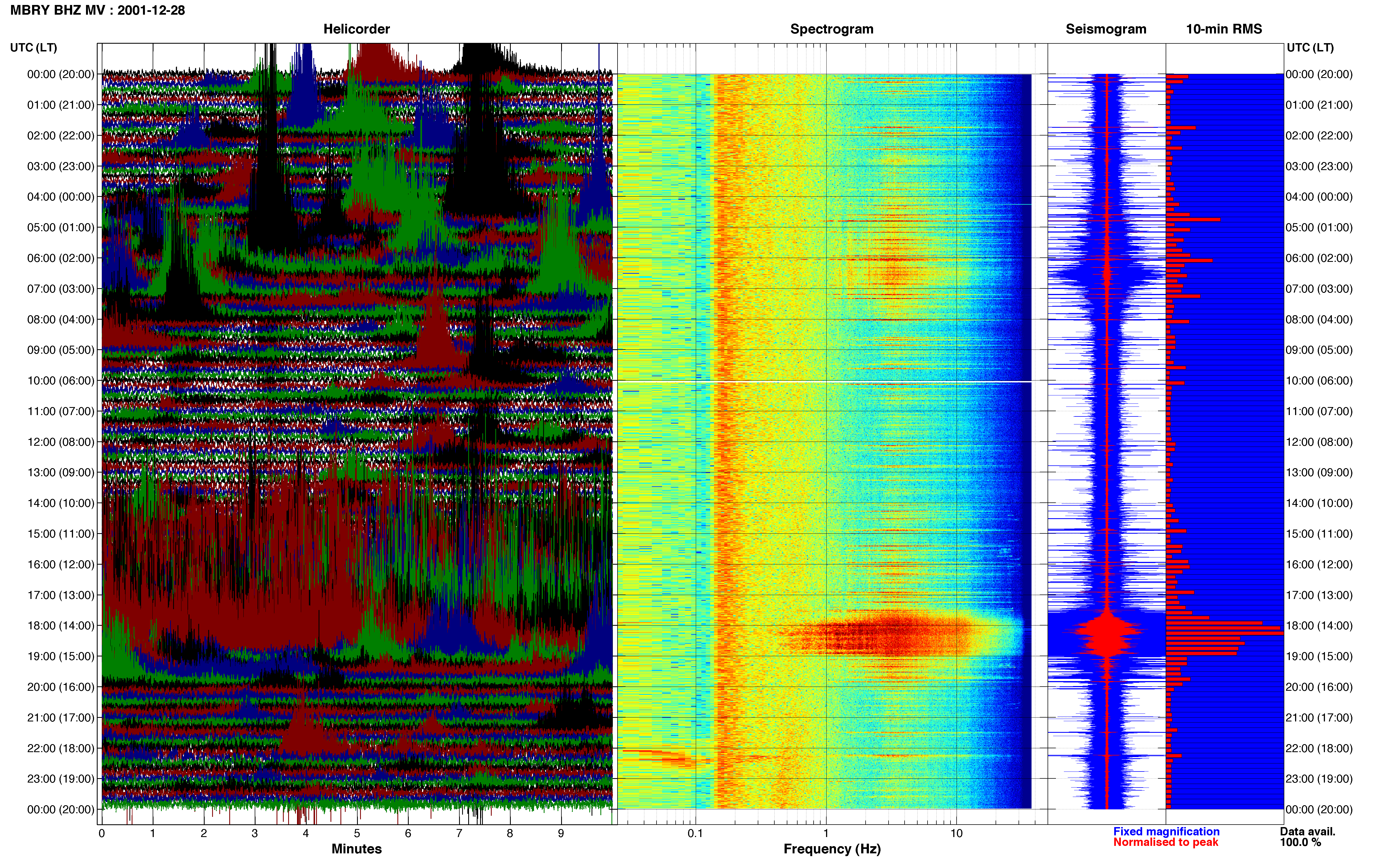Click the 'Minutes' axis title
The width and height of the screenshot is (1388, 868).
pos(356,849)
